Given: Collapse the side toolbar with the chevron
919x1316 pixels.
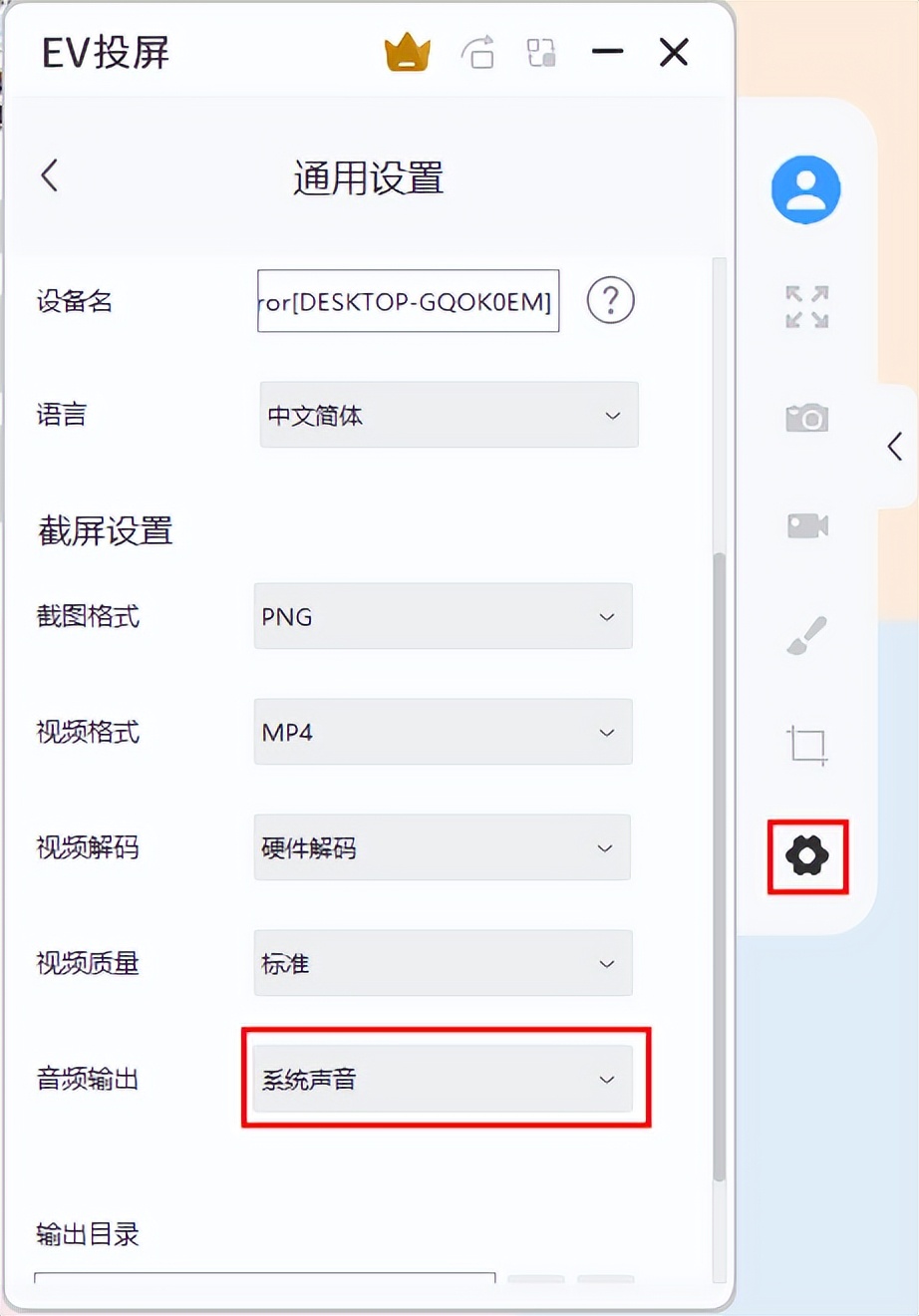Looking at the screenshot, I should click(x=895, y=445).
